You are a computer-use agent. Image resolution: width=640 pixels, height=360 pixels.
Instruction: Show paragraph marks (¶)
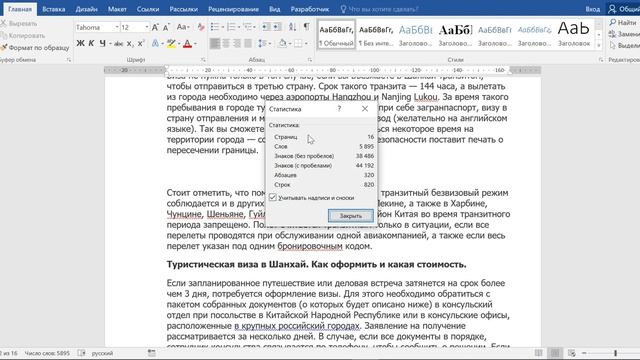point(306,27)
